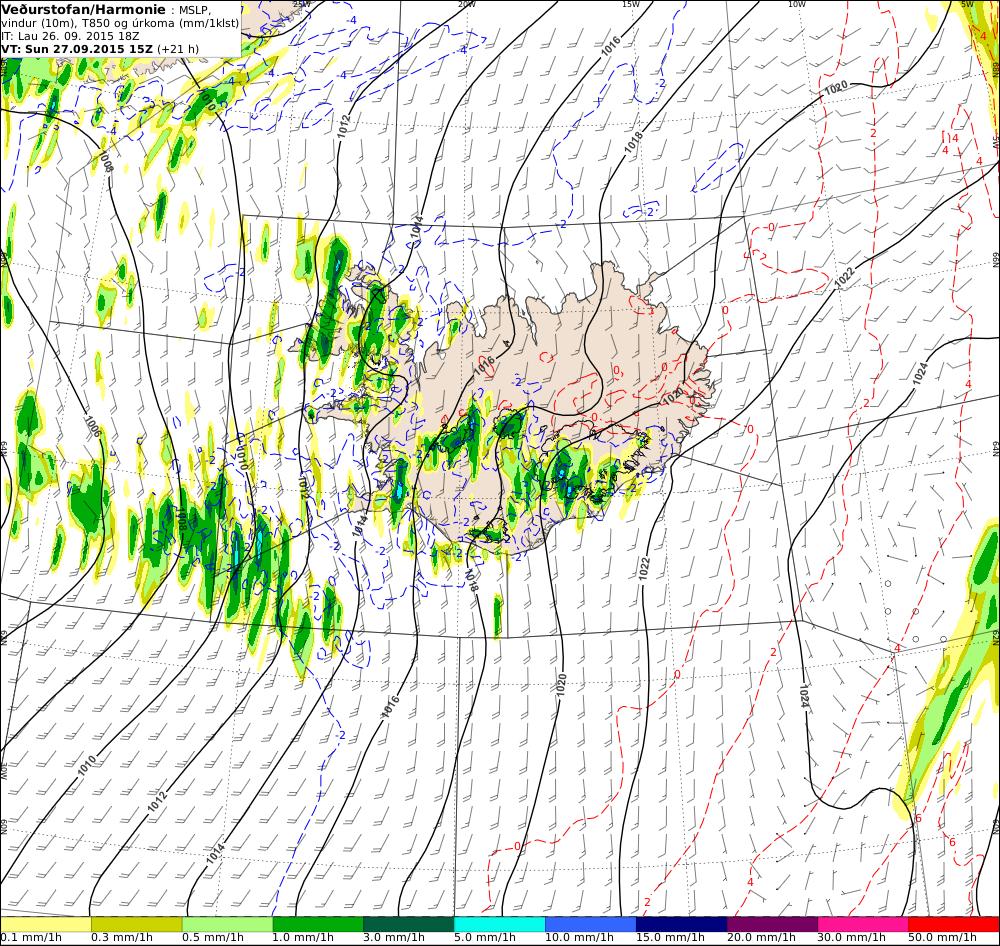The height and width of the screenshot is (946, 1000).
Task: Click the '3.0 mm/1h' legend label
Action: 394,938
